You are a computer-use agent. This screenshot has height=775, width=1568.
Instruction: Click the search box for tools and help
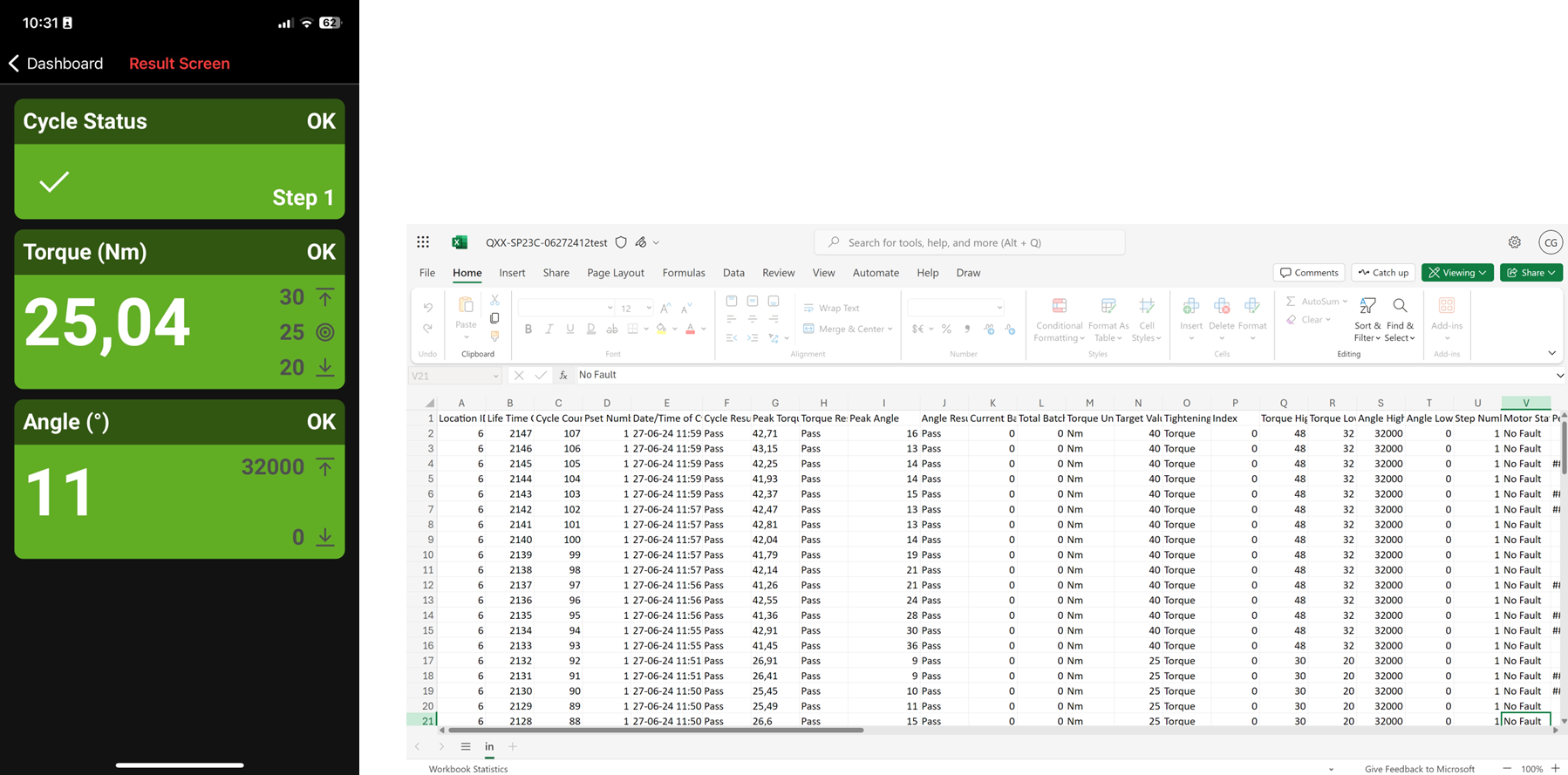(968, 242)
